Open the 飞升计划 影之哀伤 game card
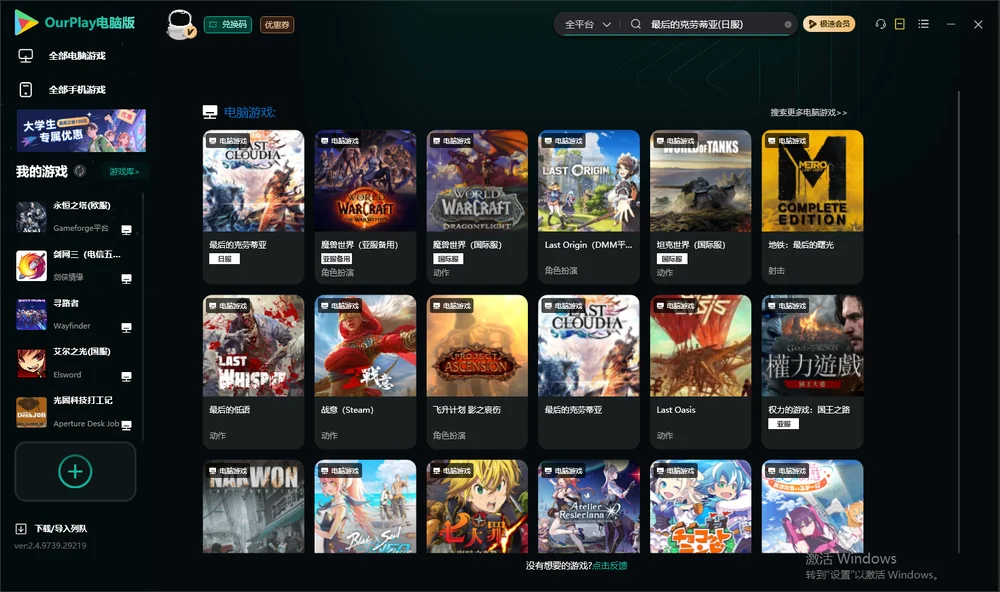1000x592 pixels. pos(477,372)
